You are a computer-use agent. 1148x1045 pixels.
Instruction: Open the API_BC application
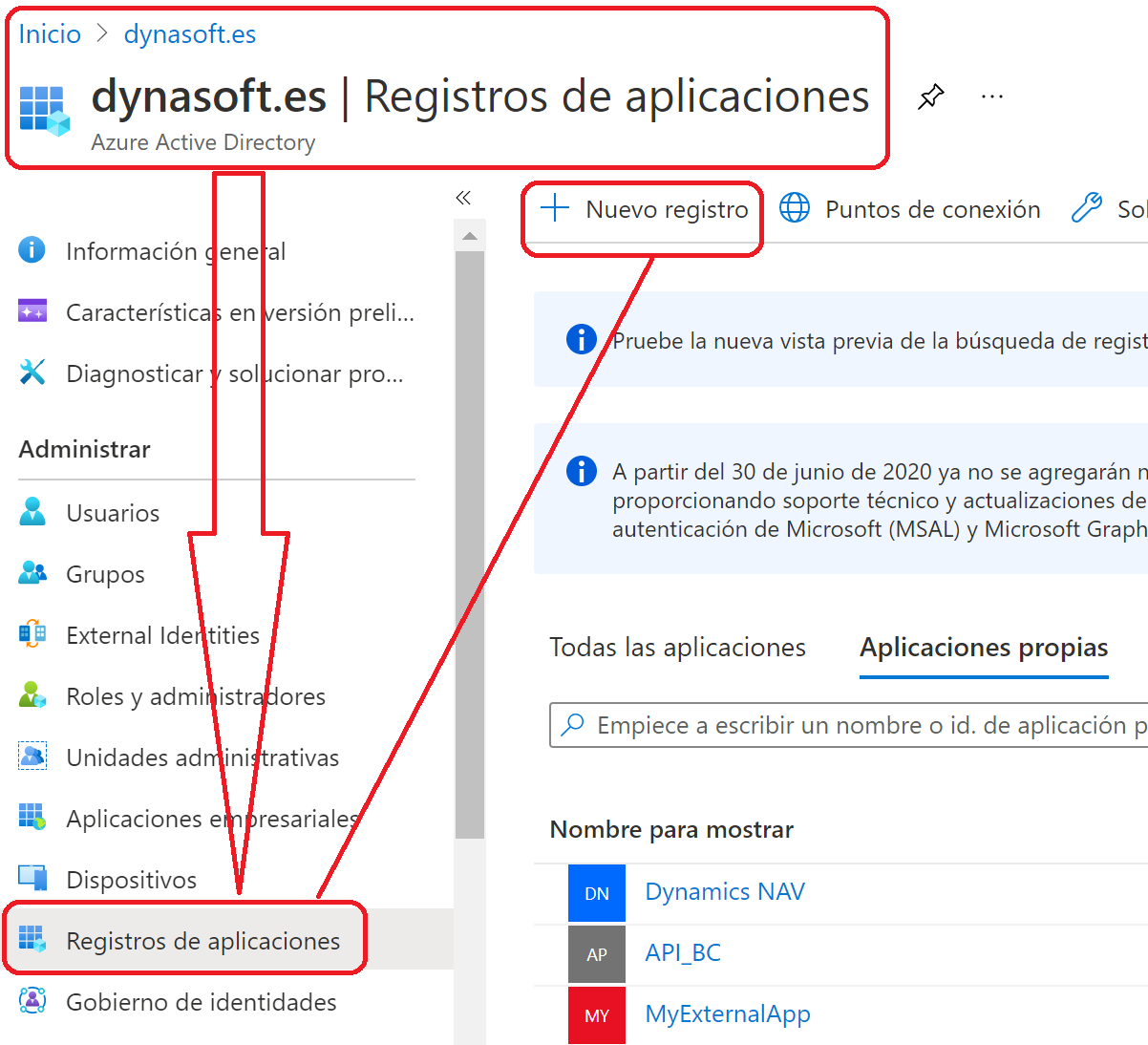(x=683, y=952)
